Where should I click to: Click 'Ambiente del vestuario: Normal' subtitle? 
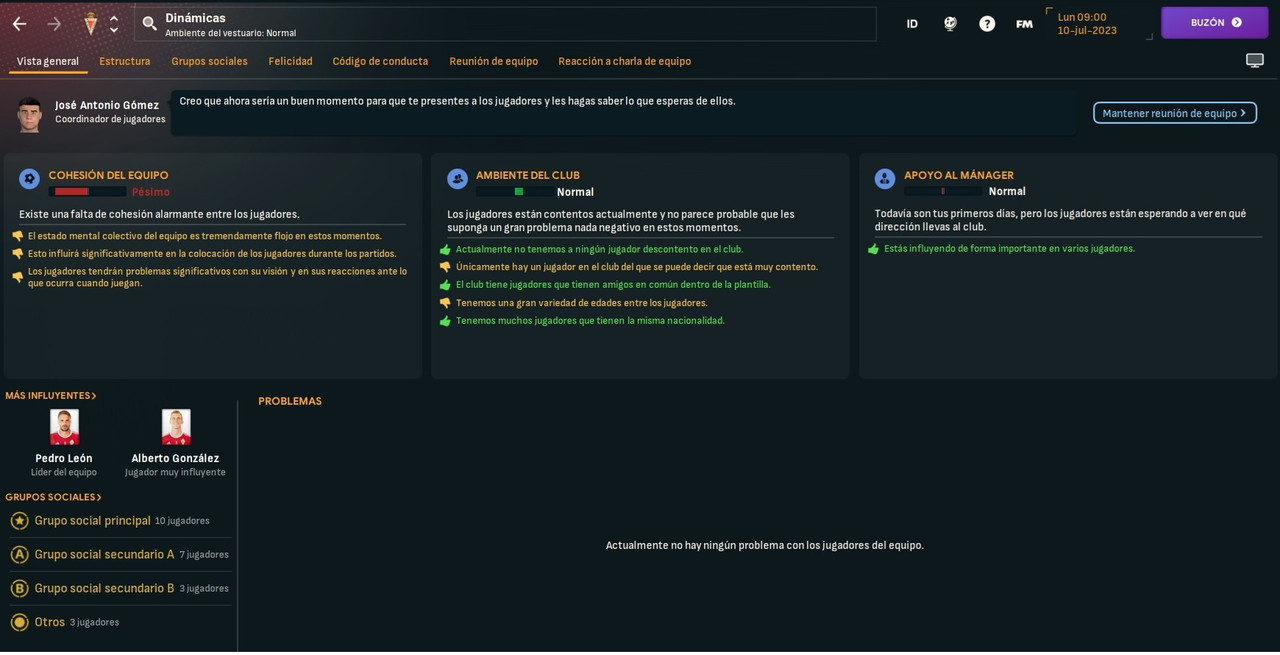(x=231, y=33)
